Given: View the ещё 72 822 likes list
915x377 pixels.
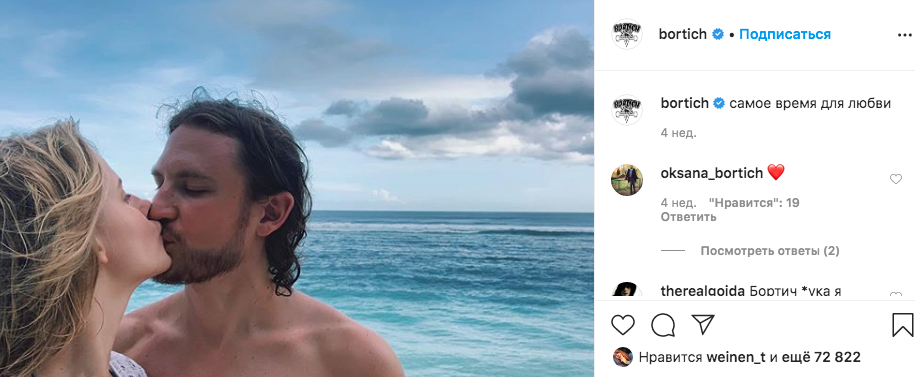Looking at the screenshot, I should coord(820,357).
